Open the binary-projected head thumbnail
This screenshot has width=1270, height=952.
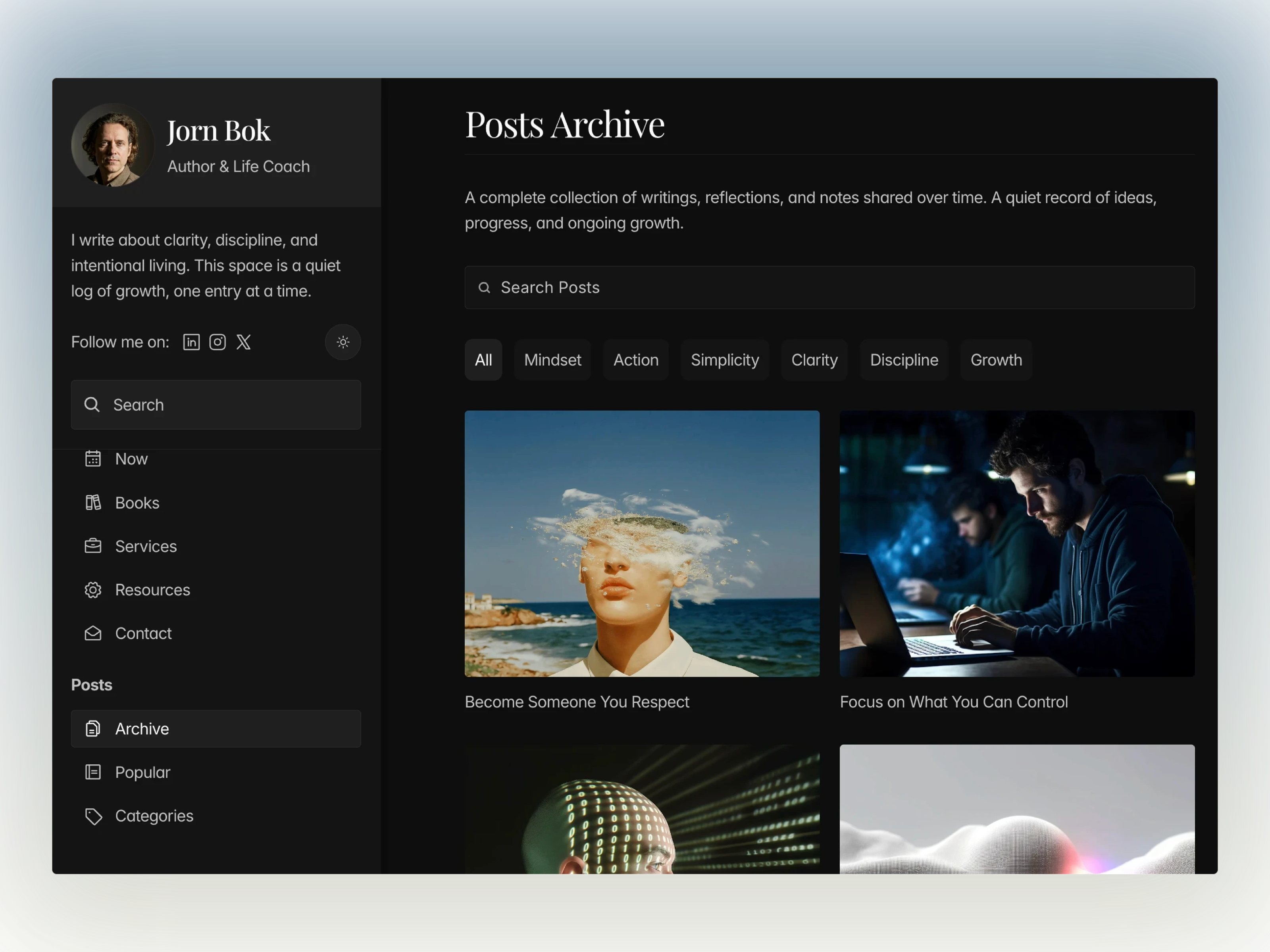coord(642,809)
